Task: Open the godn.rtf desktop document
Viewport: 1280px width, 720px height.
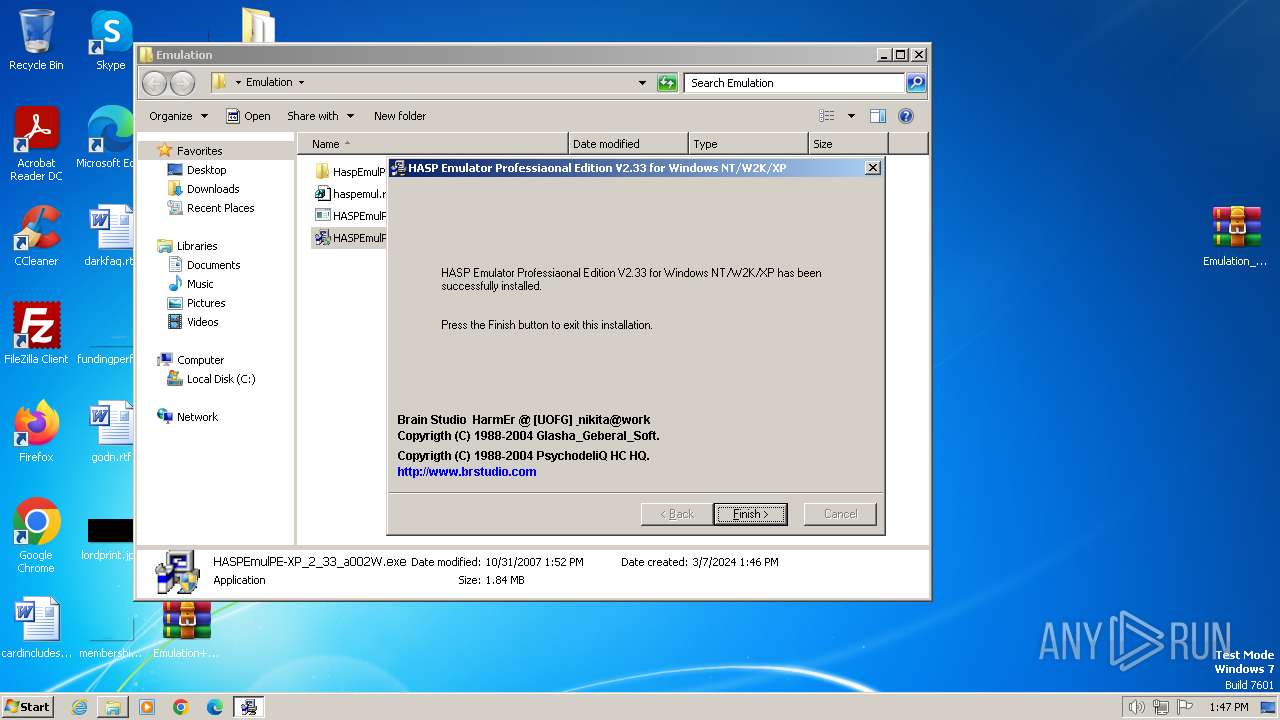Action: click(x=110, y=432)
